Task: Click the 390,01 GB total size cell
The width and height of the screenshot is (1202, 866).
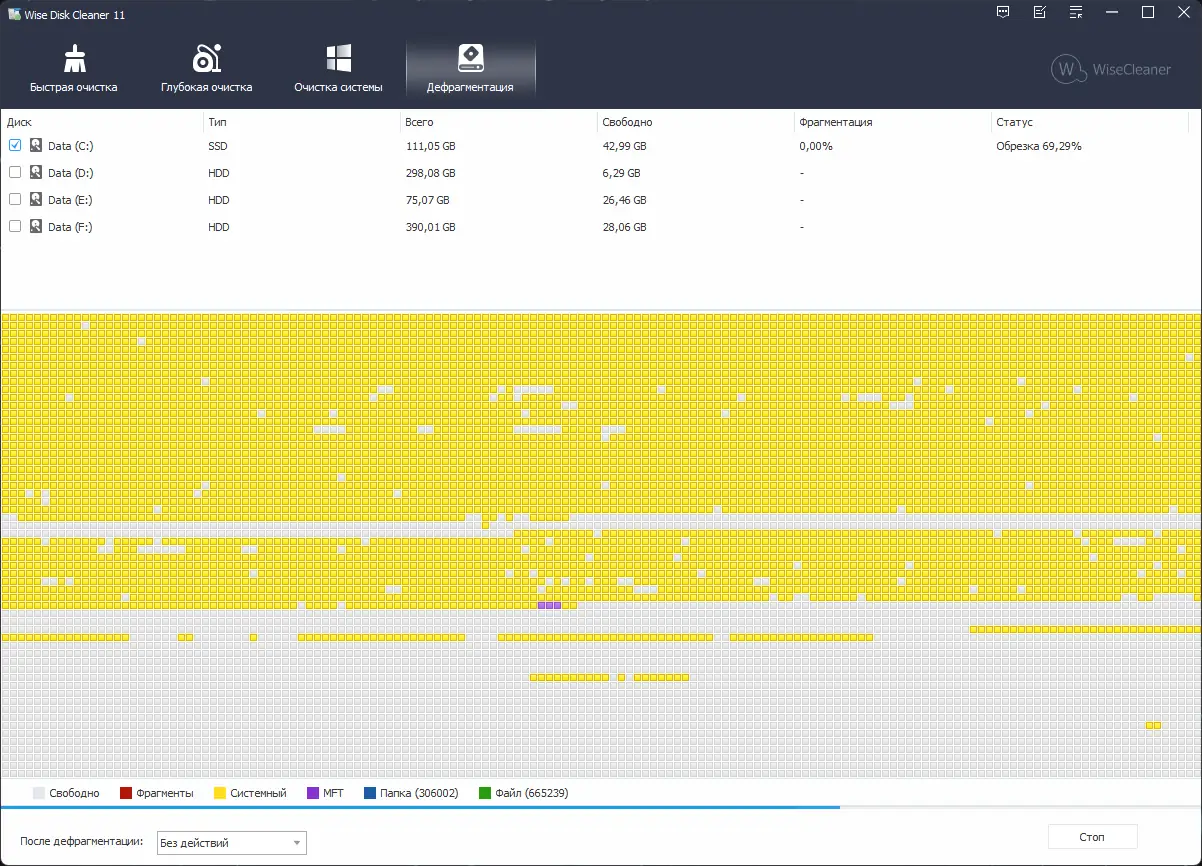Action: 430,227
